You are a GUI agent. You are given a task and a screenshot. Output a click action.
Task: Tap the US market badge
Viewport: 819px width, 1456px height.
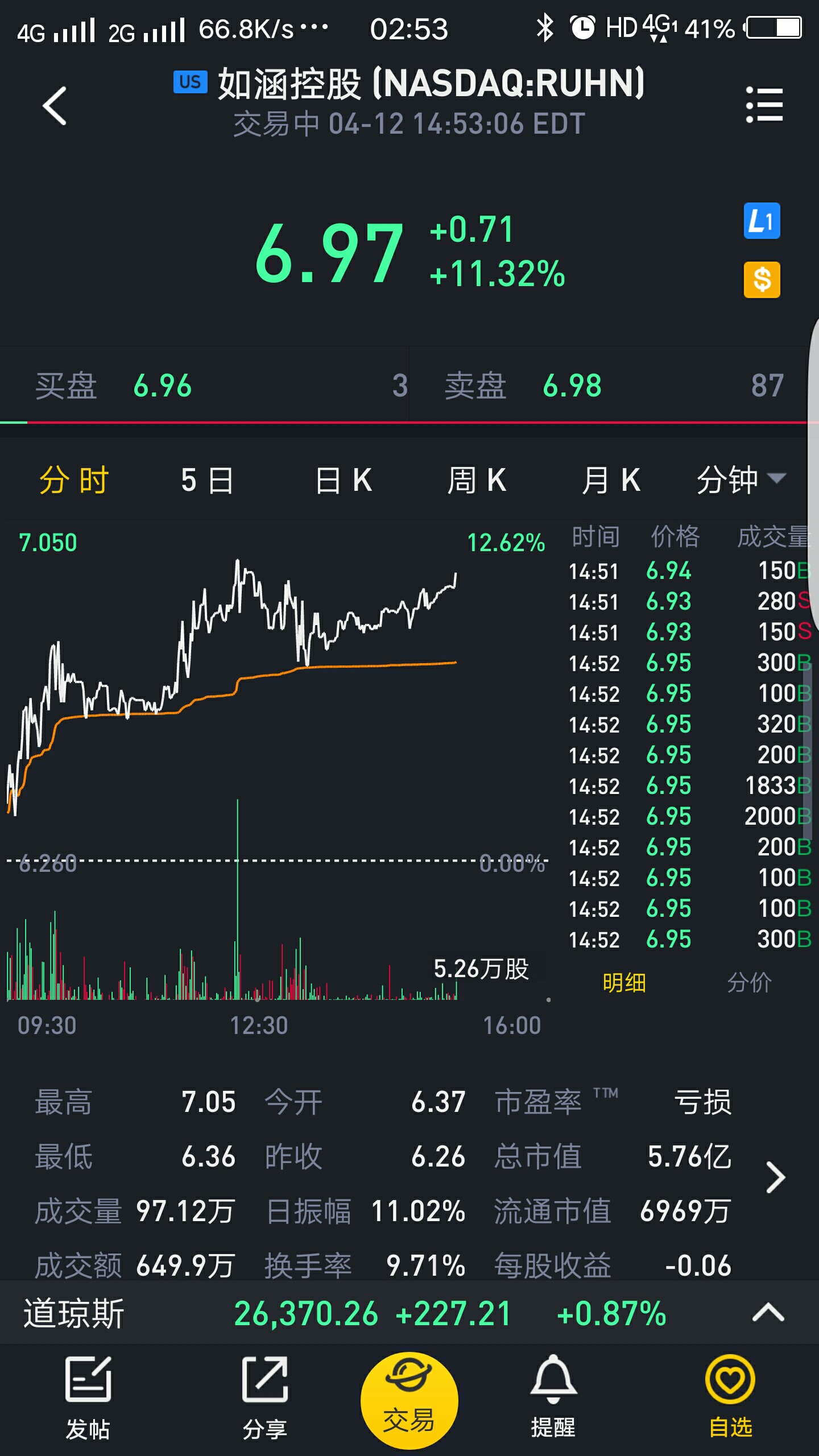tap(191, 82)
